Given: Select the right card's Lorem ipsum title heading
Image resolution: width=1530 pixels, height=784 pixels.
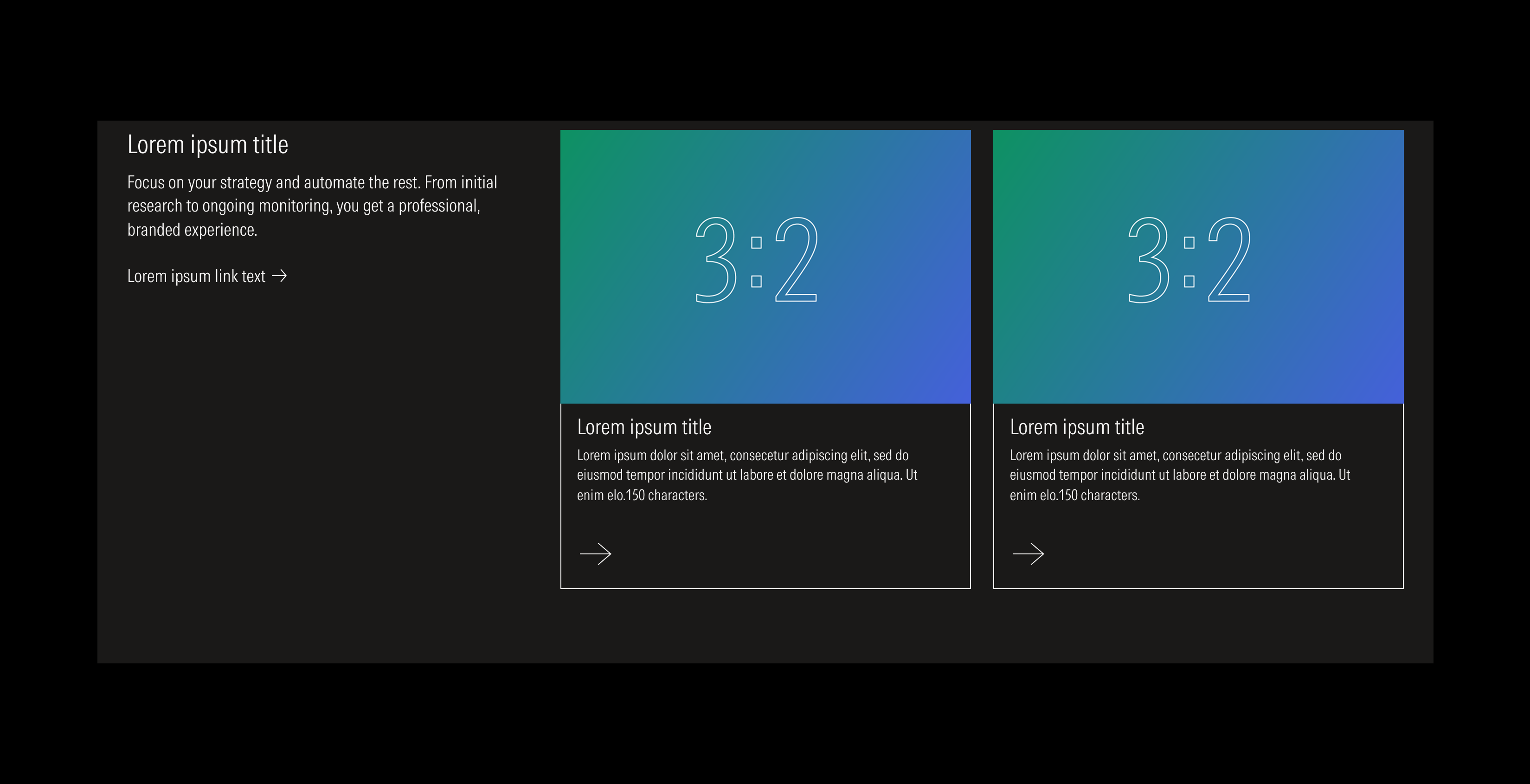Looking at the screenshot, I should [x=1077, y=426].
